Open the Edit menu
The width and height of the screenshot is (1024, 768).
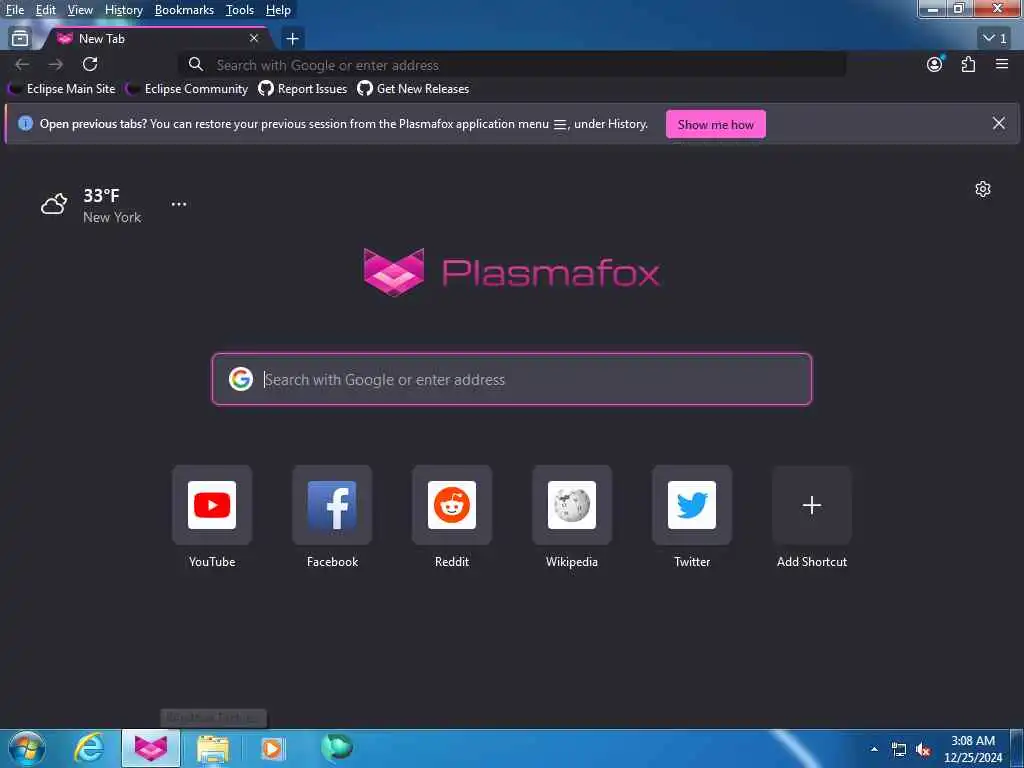pos(46,10)
